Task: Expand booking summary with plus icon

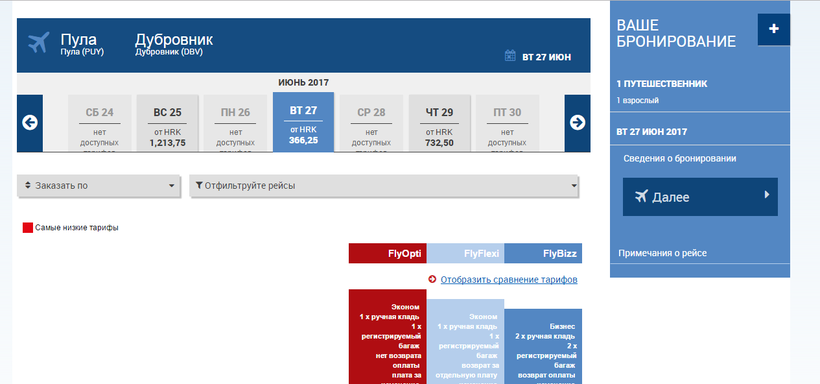Action: tap(773, 29)
